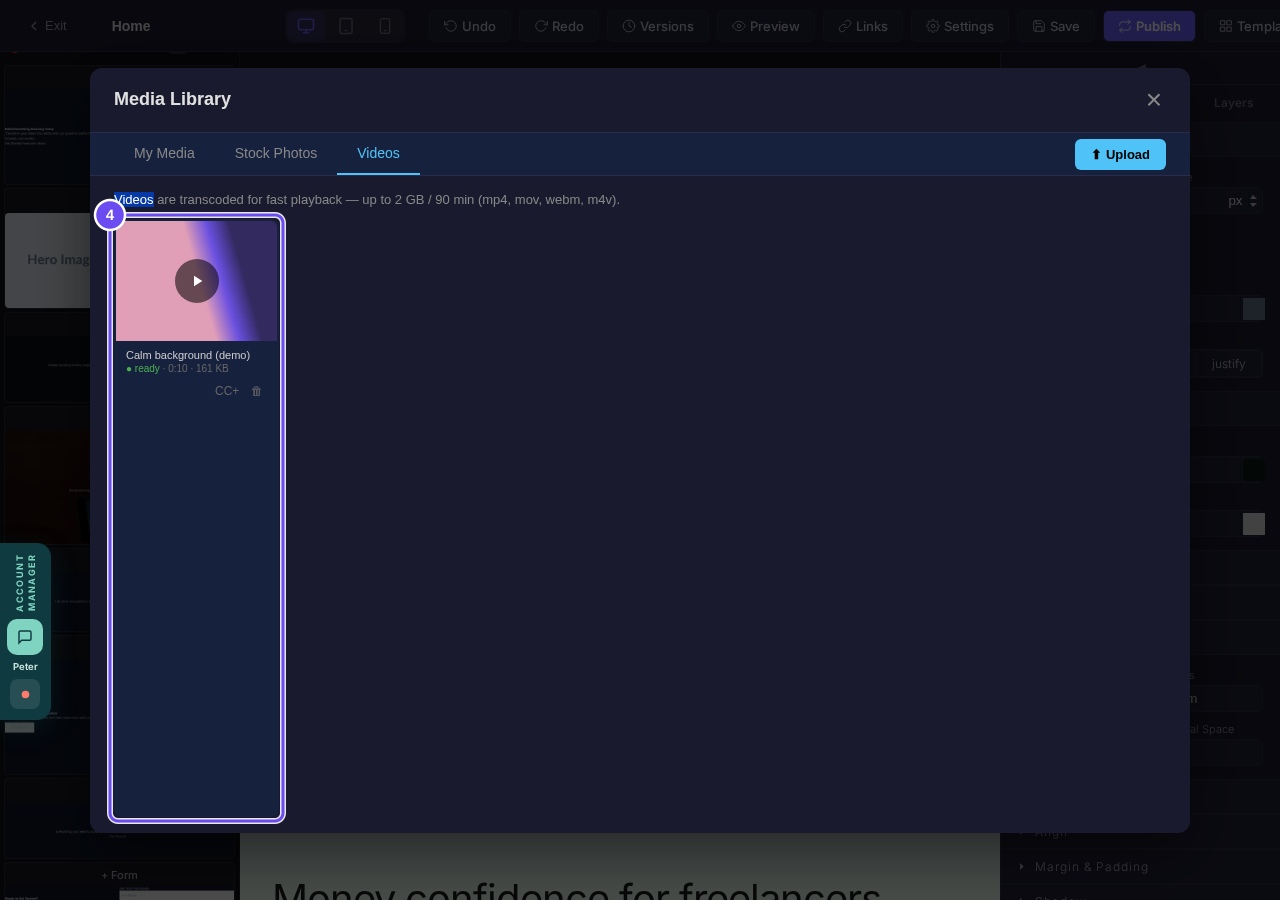Delete the Calm background video
This screenshot has height=900, width=1280.
[256, 391]
